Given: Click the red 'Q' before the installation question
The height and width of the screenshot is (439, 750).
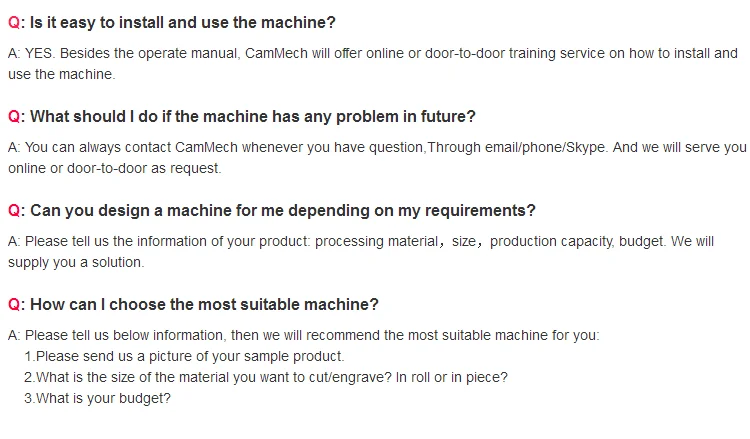Looking at the screenshot, I should click(14, 22).
